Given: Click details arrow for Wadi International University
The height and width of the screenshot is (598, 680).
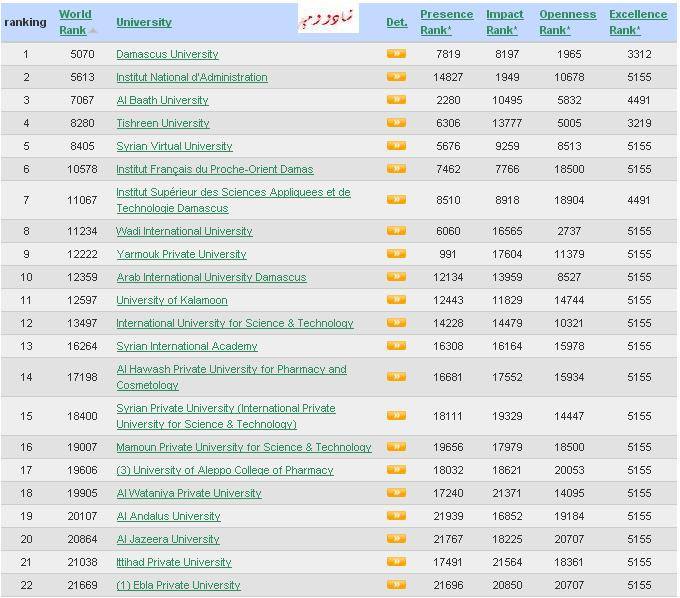Looking at the screenshot, I should (396, 231).
